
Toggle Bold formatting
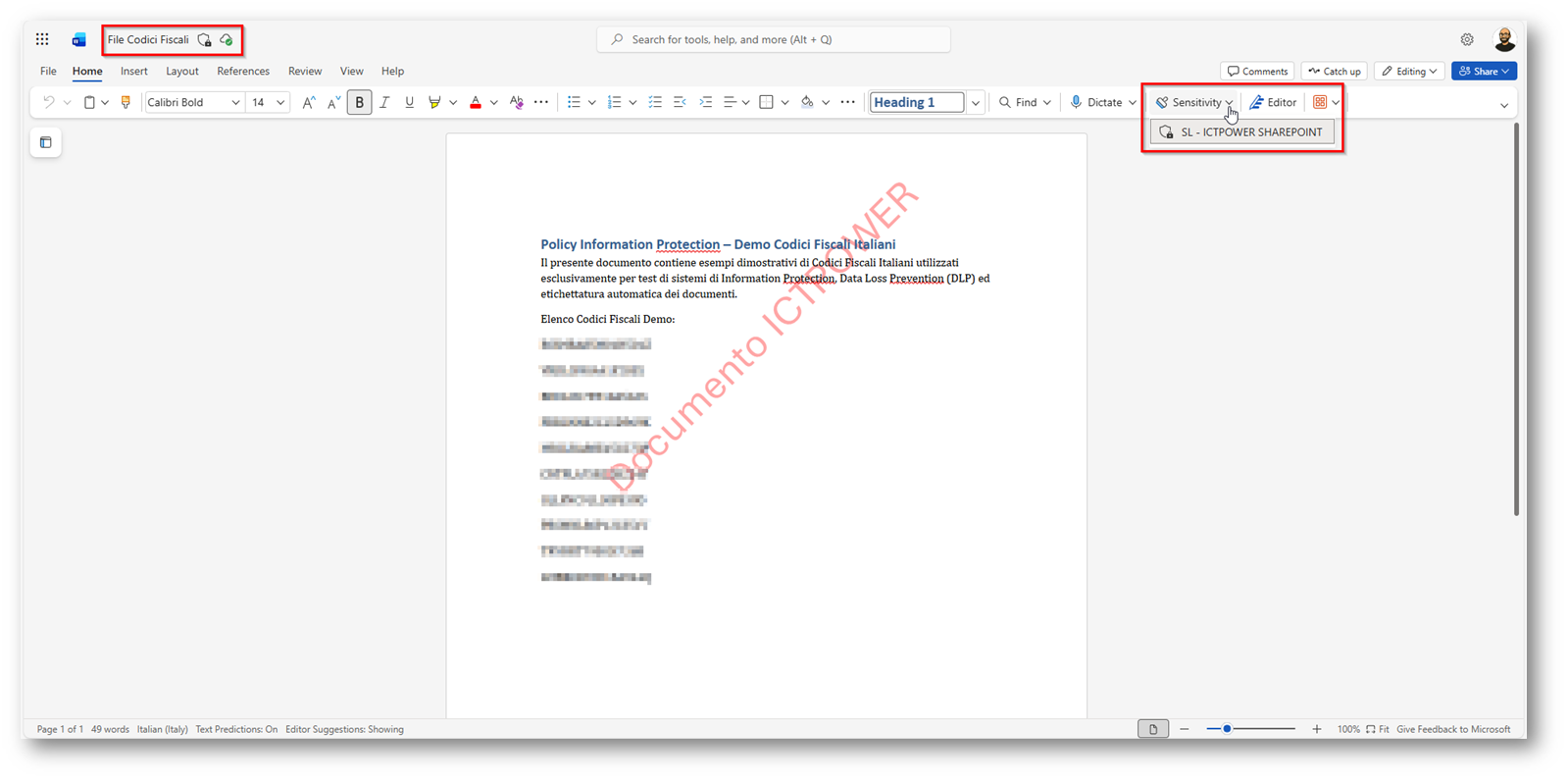pyautogui.click(x=359, y=102)
